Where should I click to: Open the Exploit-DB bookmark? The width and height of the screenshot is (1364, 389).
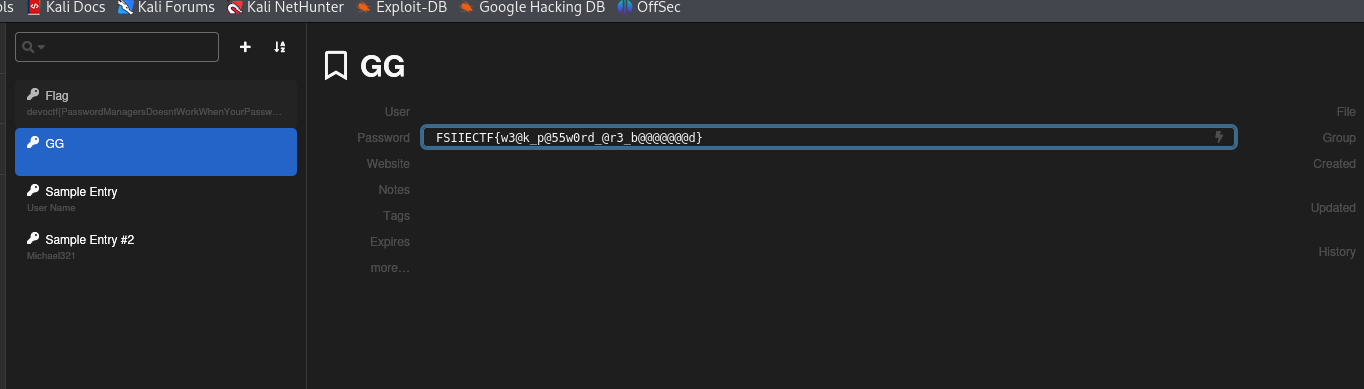pyautogui.click(x=401, y=7)
